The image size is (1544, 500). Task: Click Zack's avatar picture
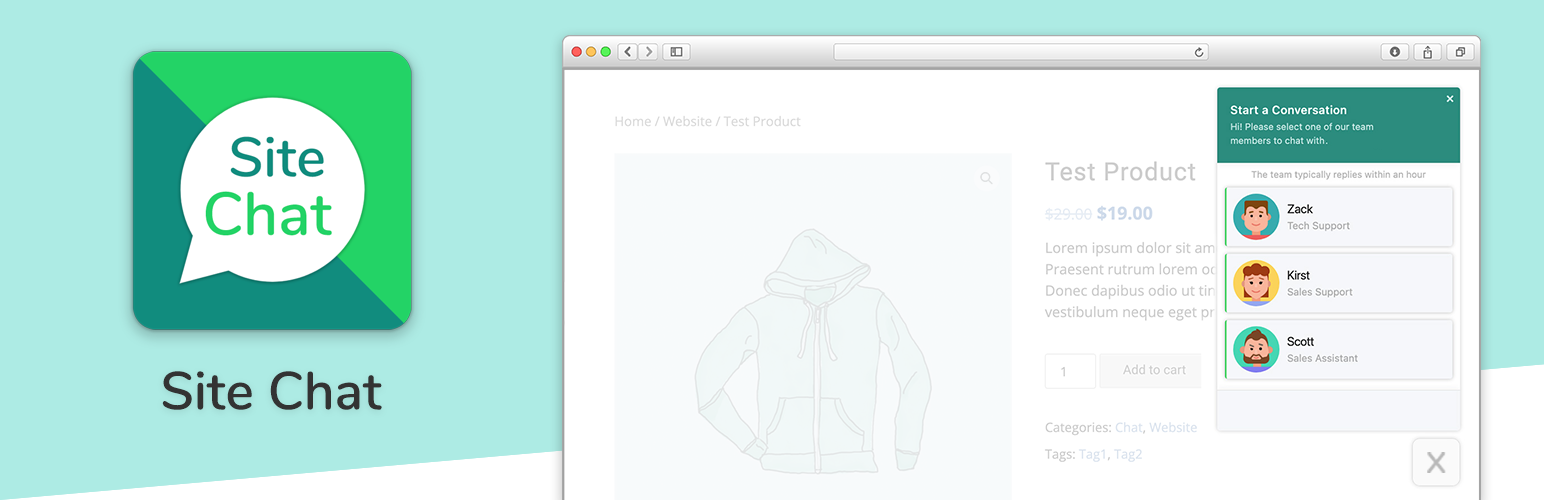1256,217
